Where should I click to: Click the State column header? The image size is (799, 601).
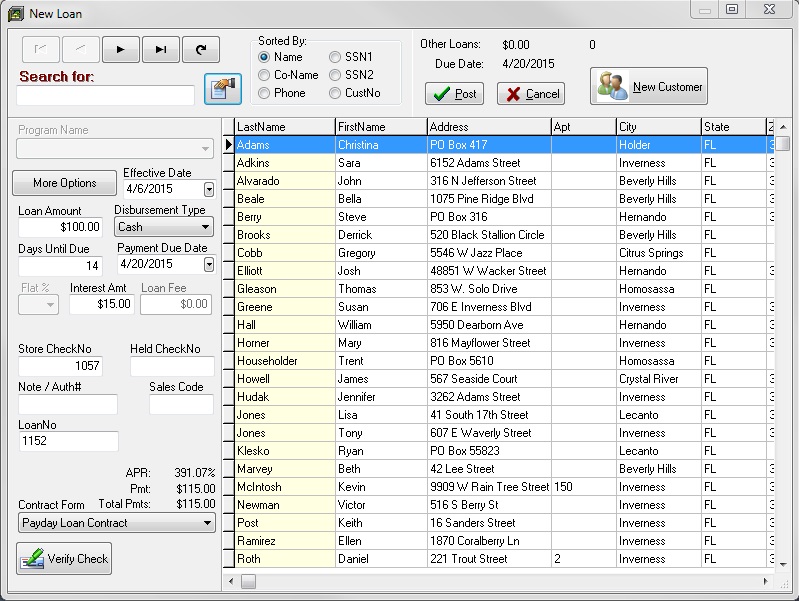point(734,127)
